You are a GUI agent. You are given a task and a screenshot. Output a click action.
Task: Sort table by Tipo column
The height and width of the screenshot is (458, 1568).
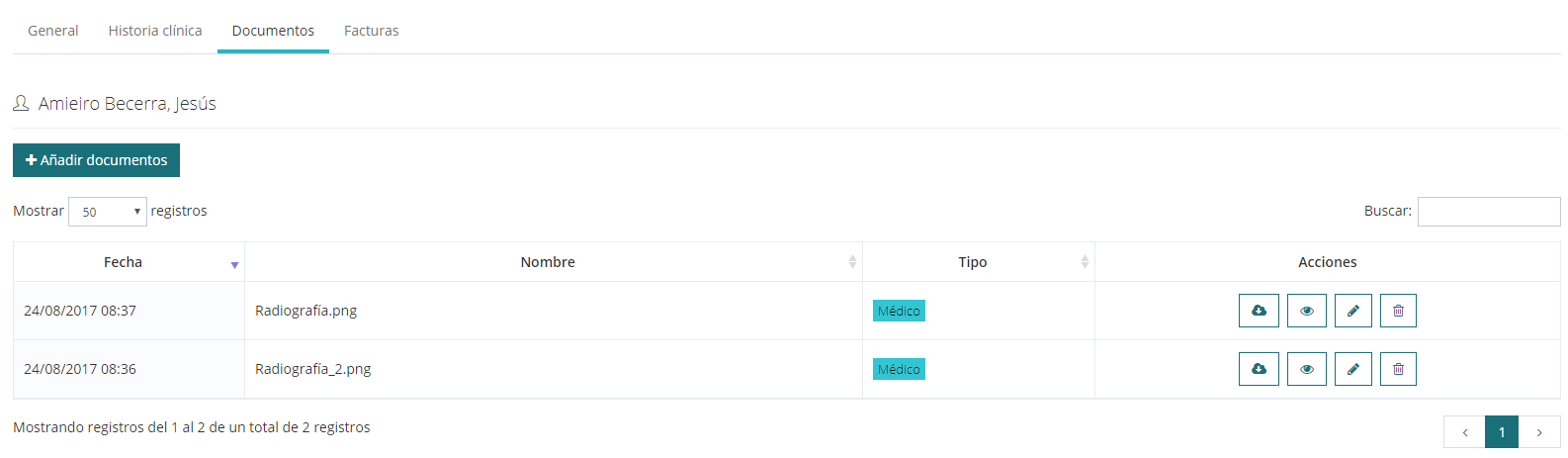click(973, 262)
